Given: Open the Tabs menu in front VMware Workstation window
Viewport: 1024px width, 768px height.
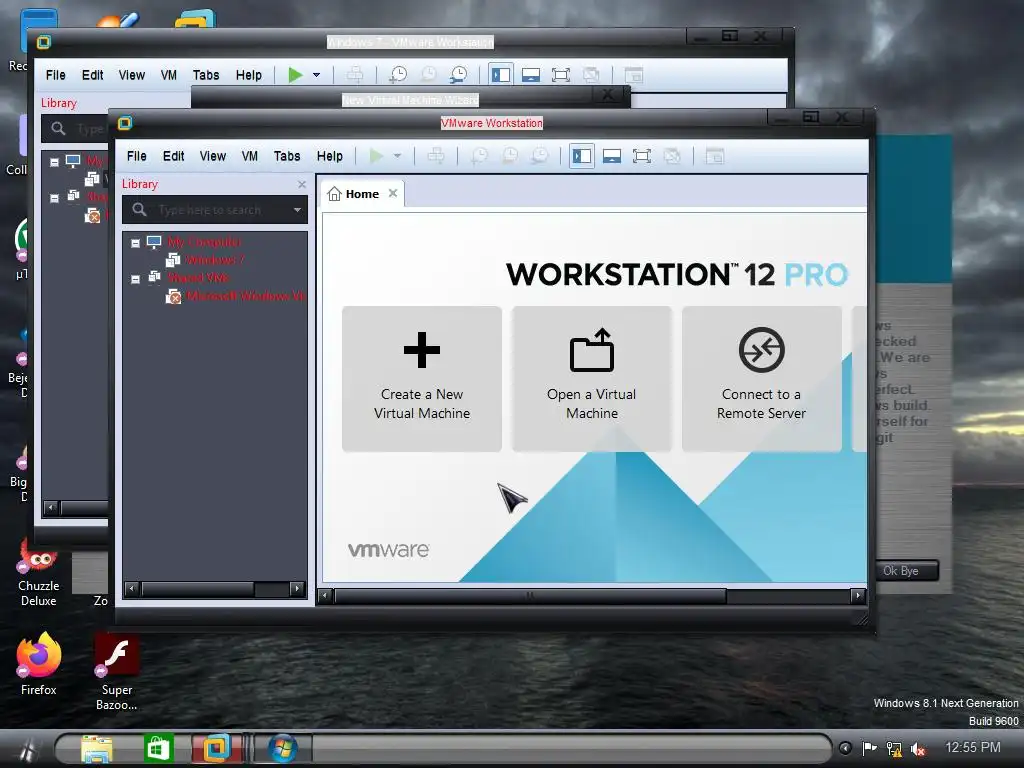Looking at the screenshot, I should click(287, 156).
